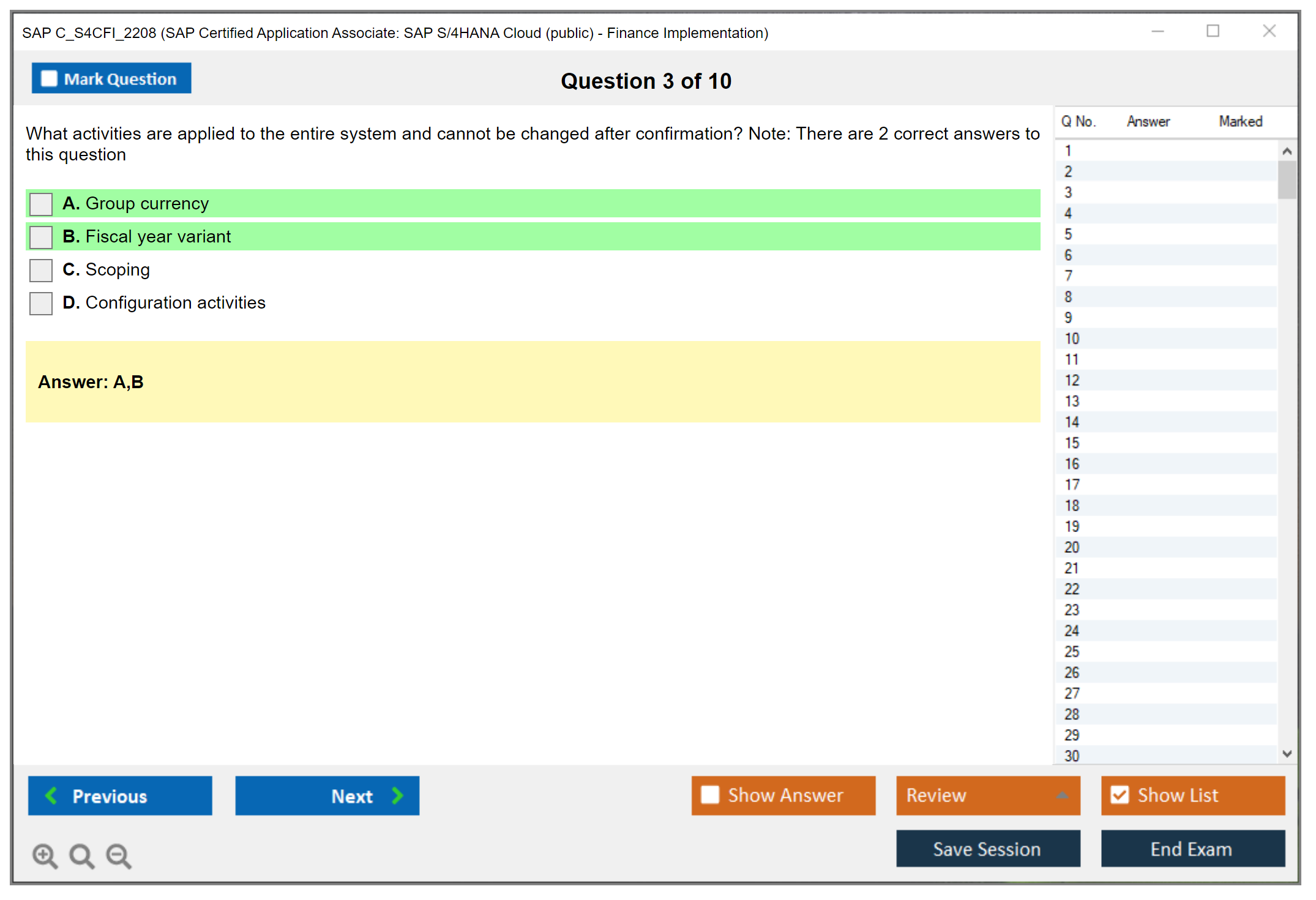This screenshot has height=900, width=1316.
Task: Maximize the exam window
Action: (1213, 31)
